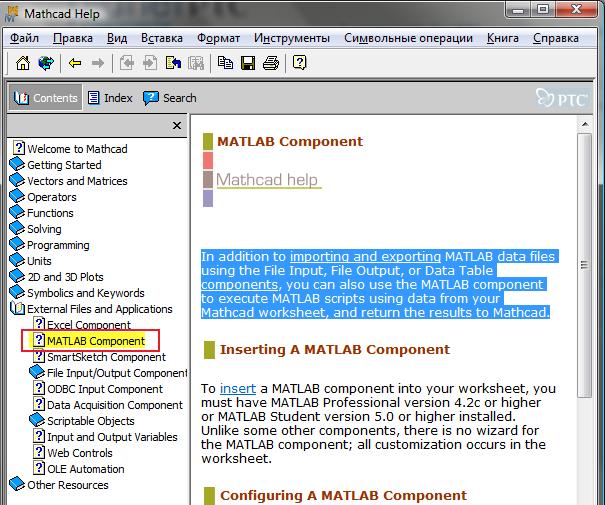Viewport: 605px width, 505px height.
Task: Open the Файл menu
Action: click(x=24, y=38)
